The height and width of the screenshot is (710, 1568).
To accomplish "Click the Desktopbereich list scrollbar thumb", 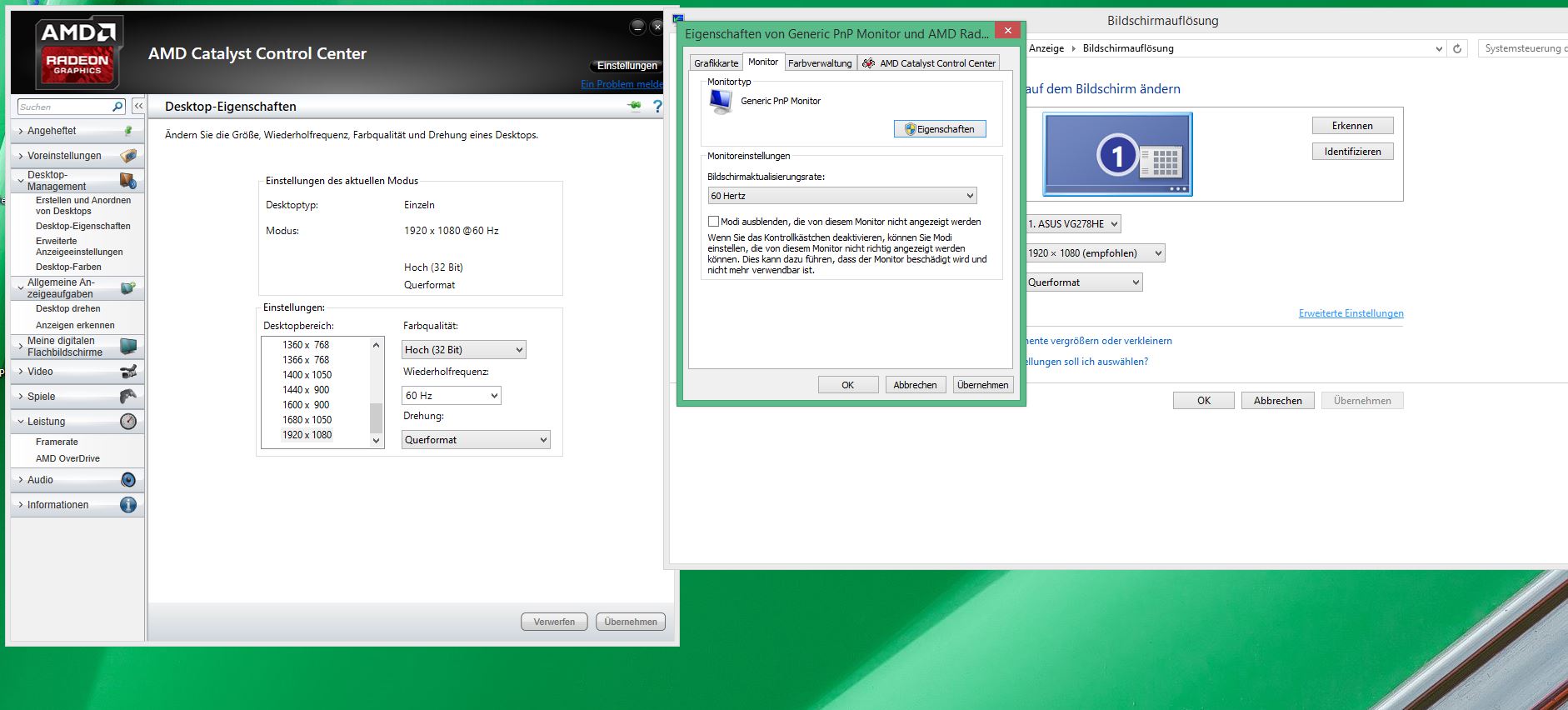I will coord(376,417).
